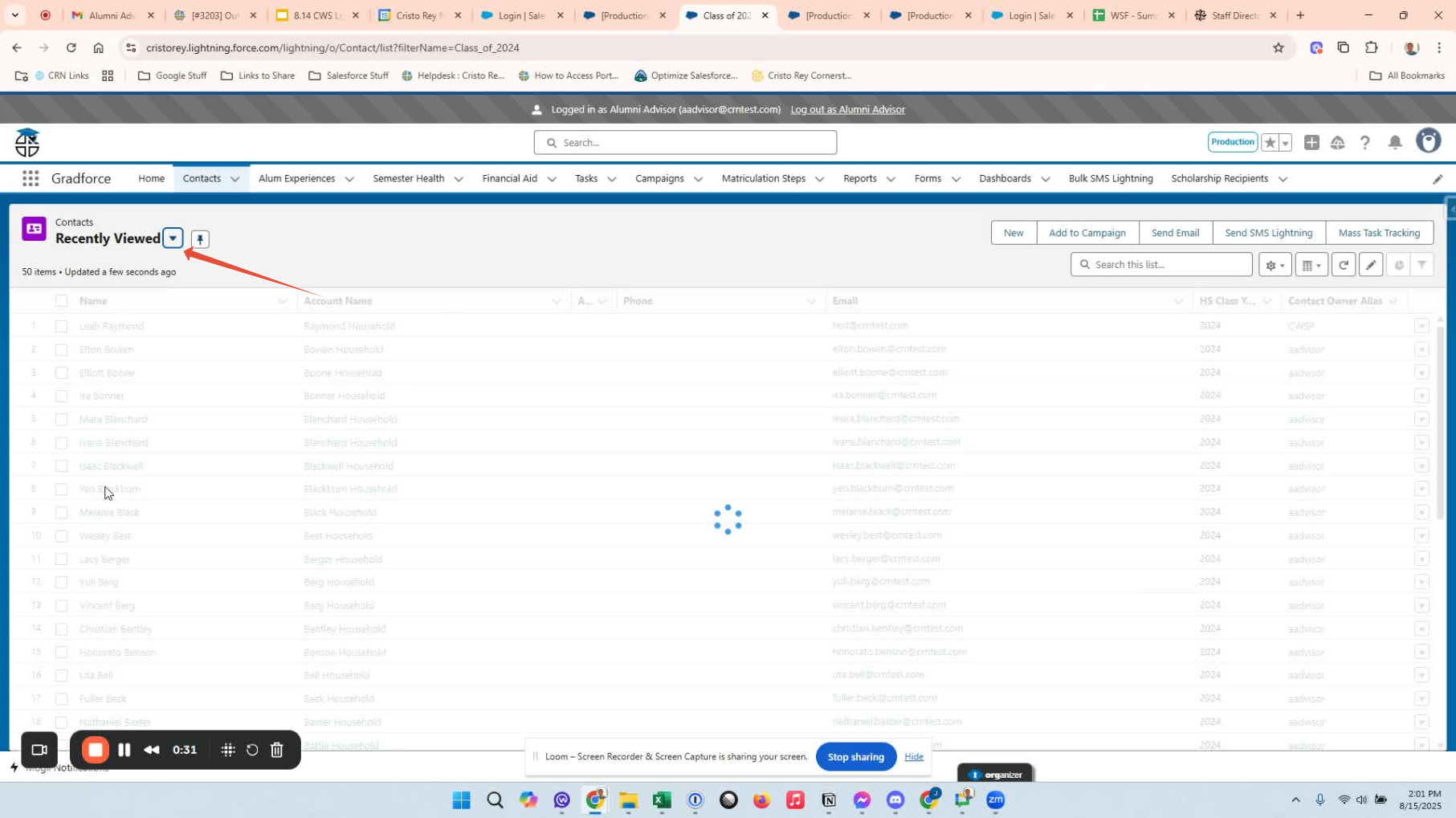Click the Send Email button
Screen dimensions: 1456x818
[x=1175, y=233]
